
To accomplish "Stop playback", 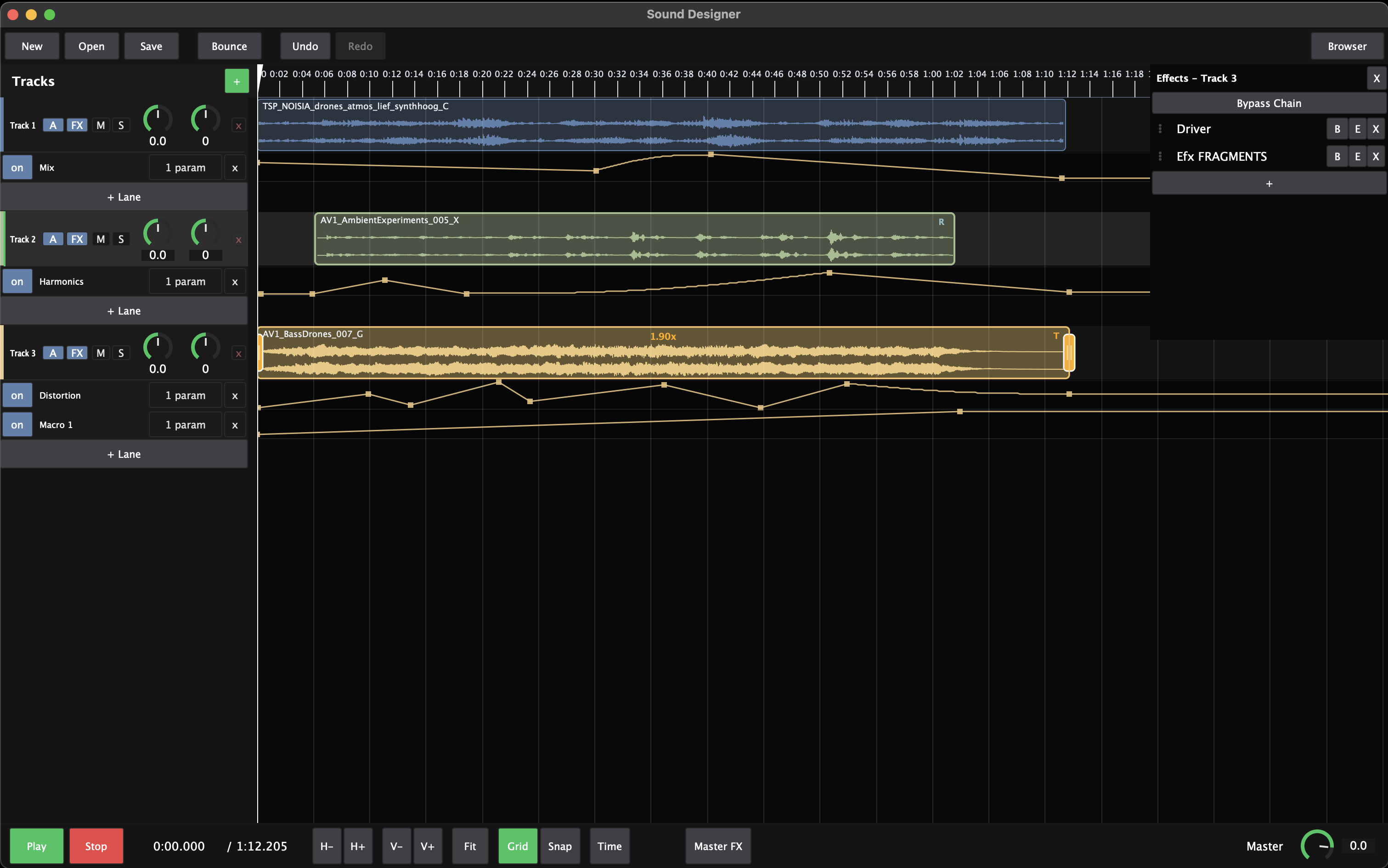I will pos(96,845).
